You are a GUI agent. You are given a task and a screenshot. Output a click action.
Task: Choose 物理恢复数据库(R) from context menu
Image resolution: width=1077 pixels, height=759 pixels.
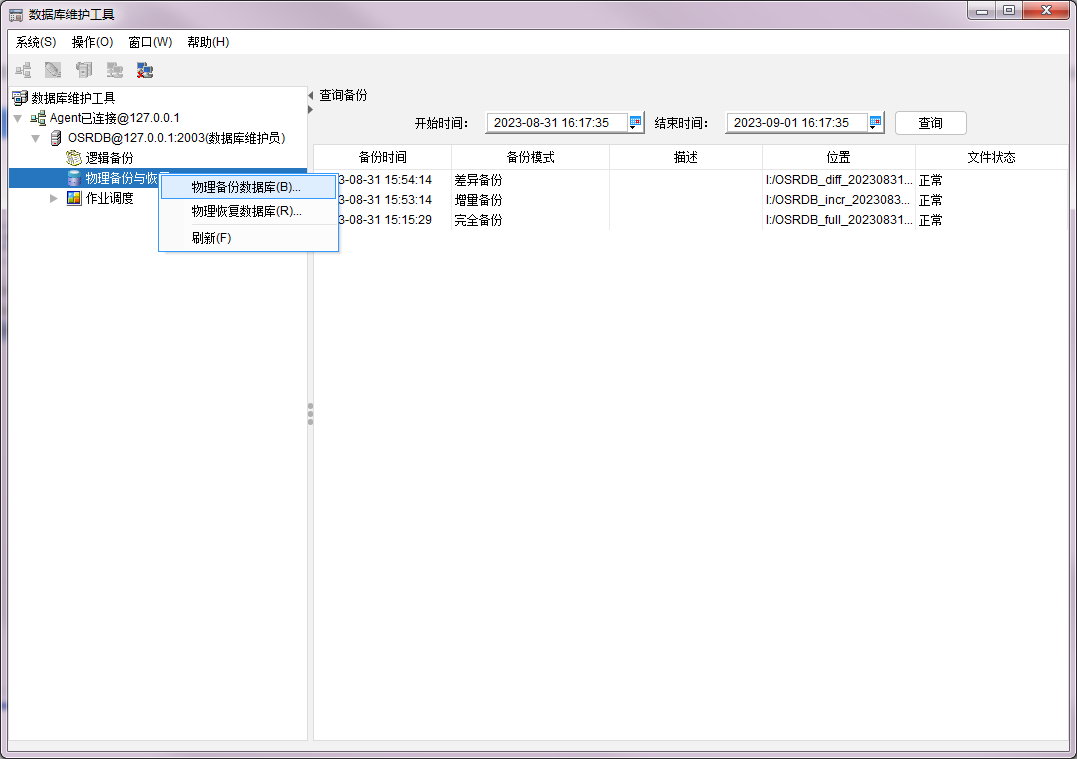tap(246, 211)
